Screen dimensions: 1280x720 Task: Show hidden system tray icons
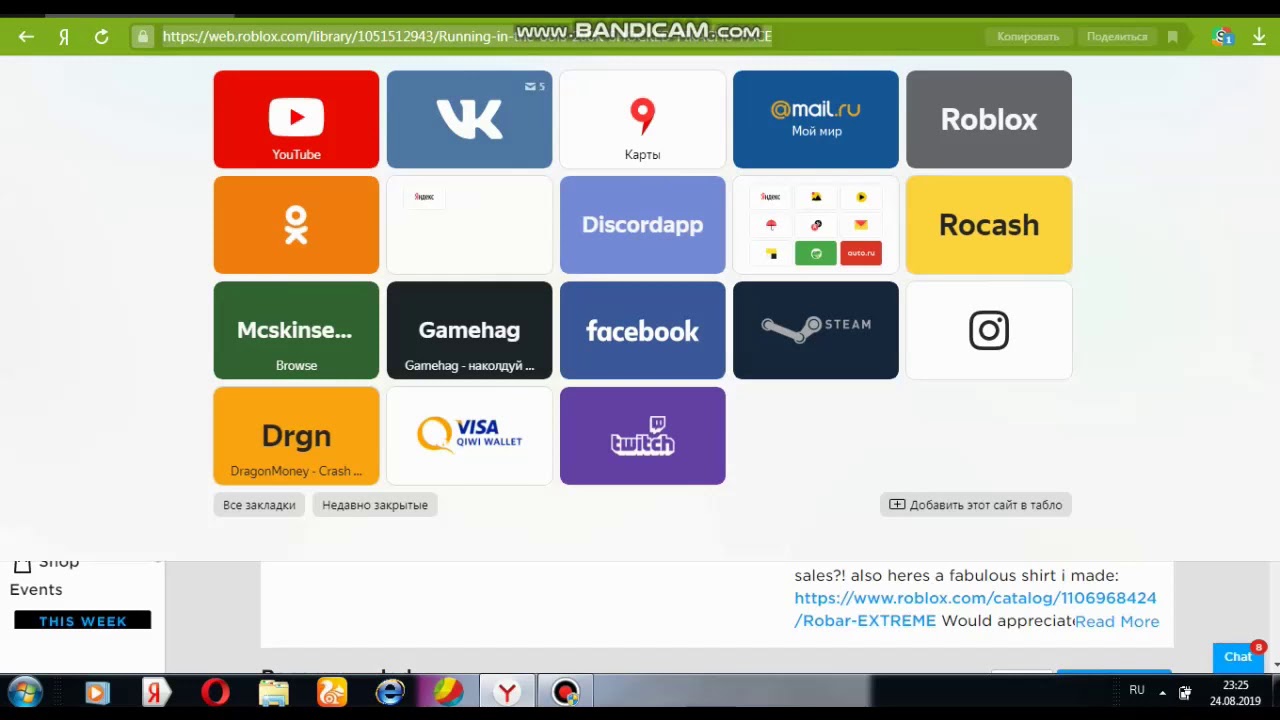pyautogui.click(x=1162, y=692)
